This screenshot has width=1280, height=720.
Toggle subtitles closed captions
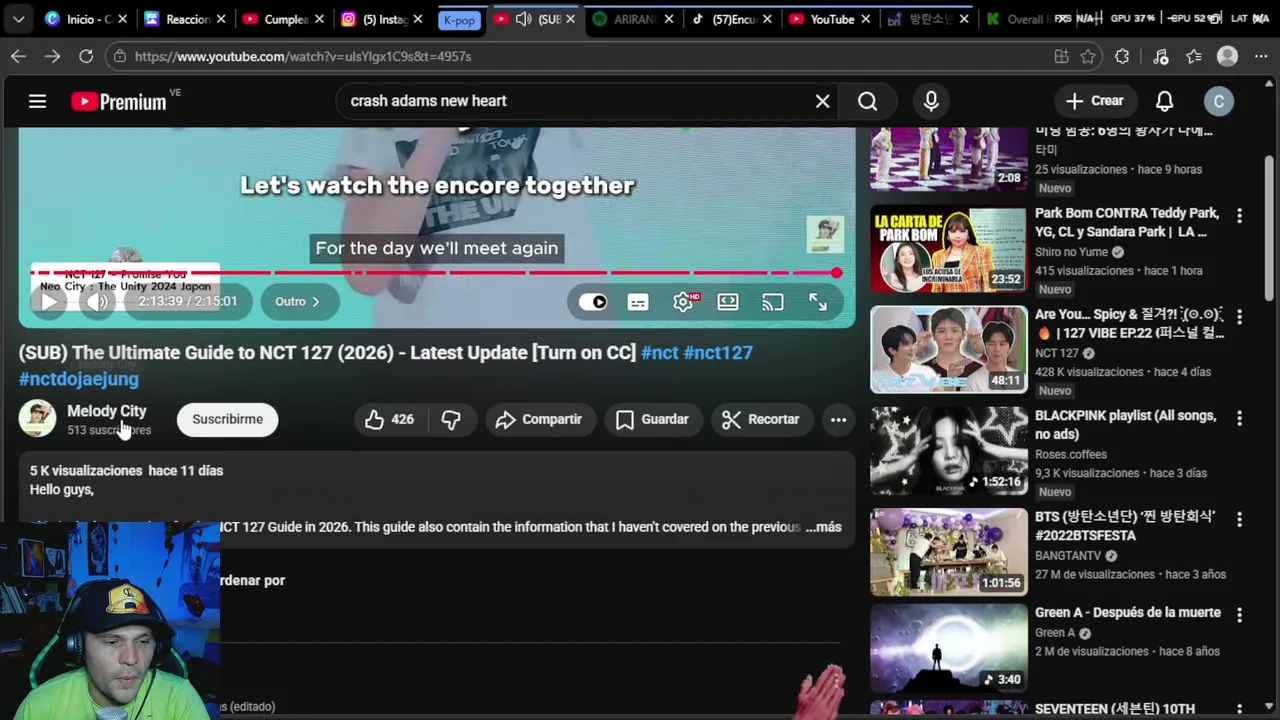638,302
